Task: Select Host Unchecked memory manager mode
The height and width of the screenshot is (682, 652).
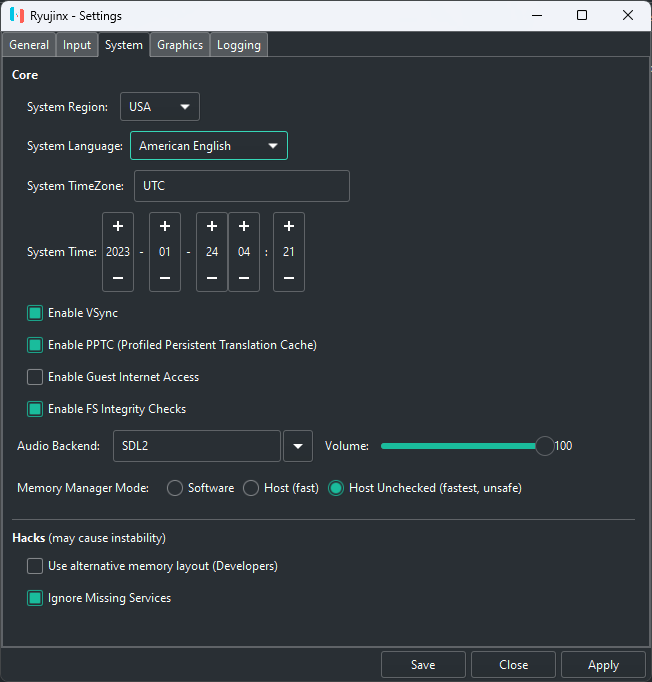Action: pyautogui.click(x=336, y=488)
